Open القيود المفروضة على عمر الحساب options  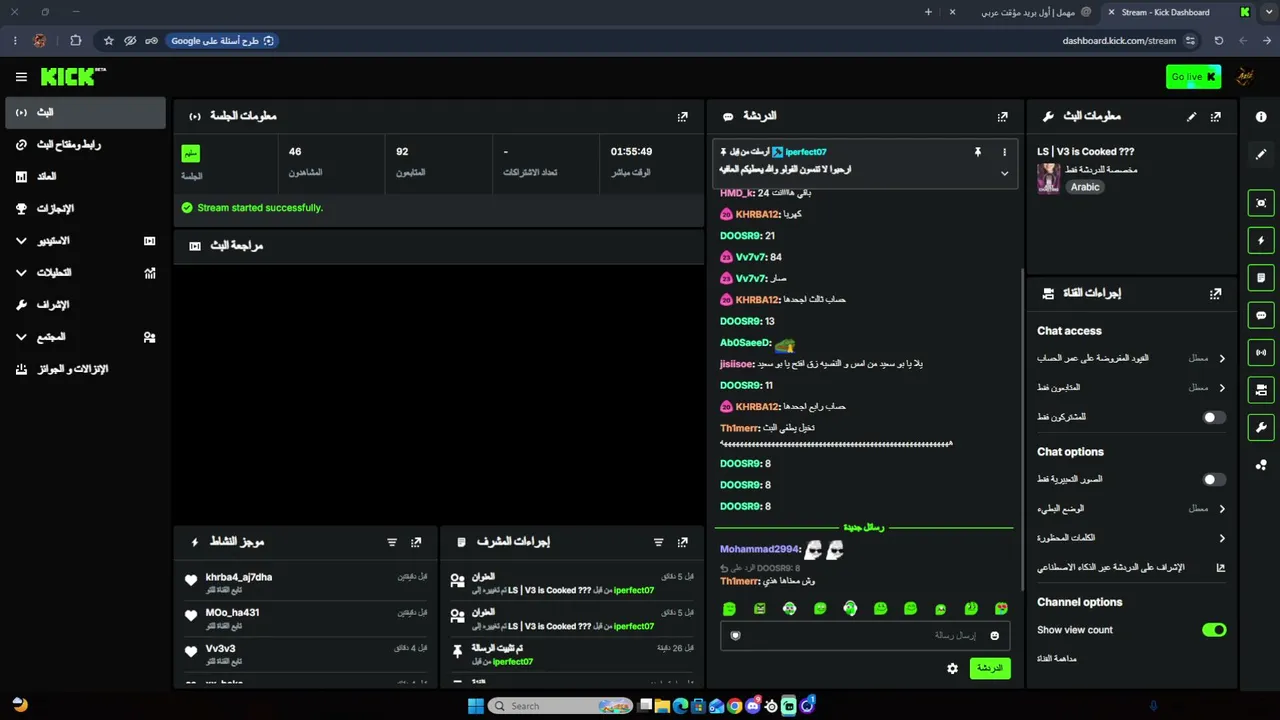click(x=1132, y=358)
